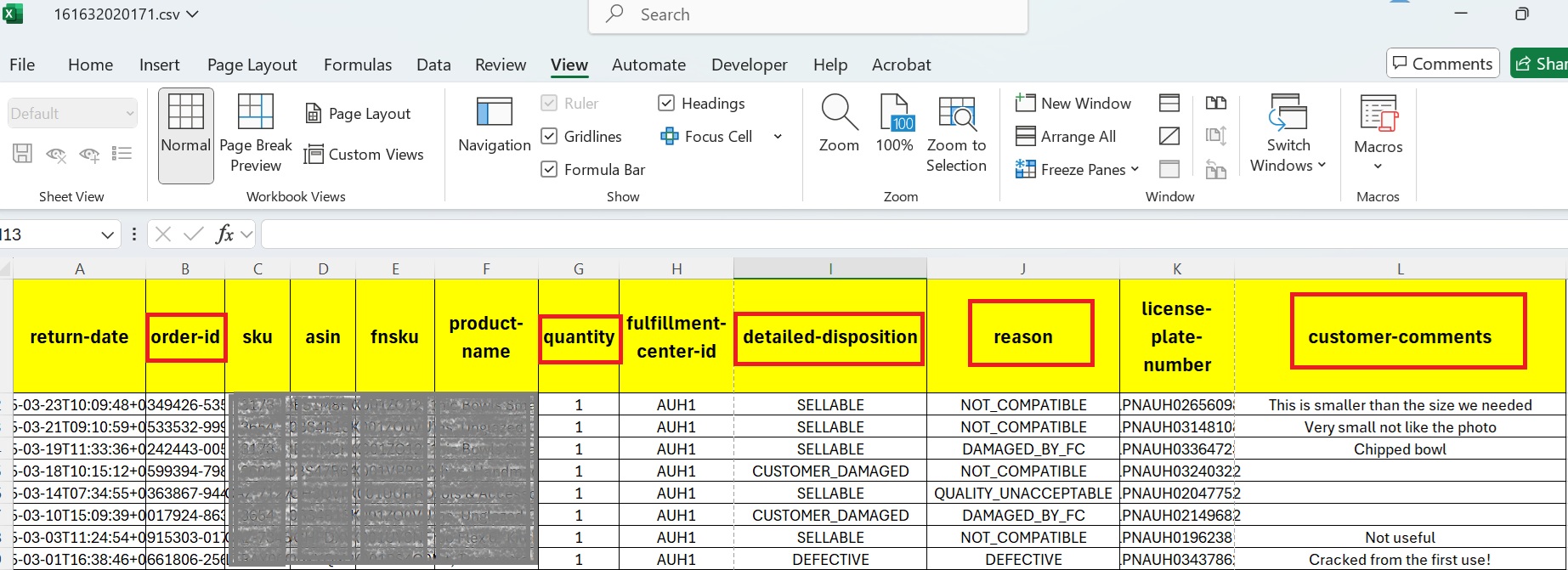The width and height of the screenshot is (1568, 570).
Task: Click the detailed-disposition header cell
Action: [x=830, y=336]
